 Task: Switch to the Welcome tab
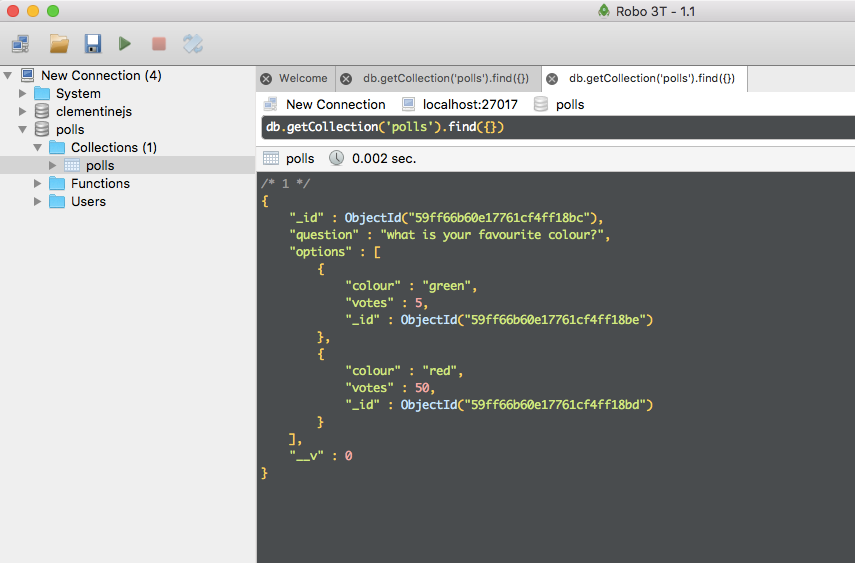pos(303,79)
